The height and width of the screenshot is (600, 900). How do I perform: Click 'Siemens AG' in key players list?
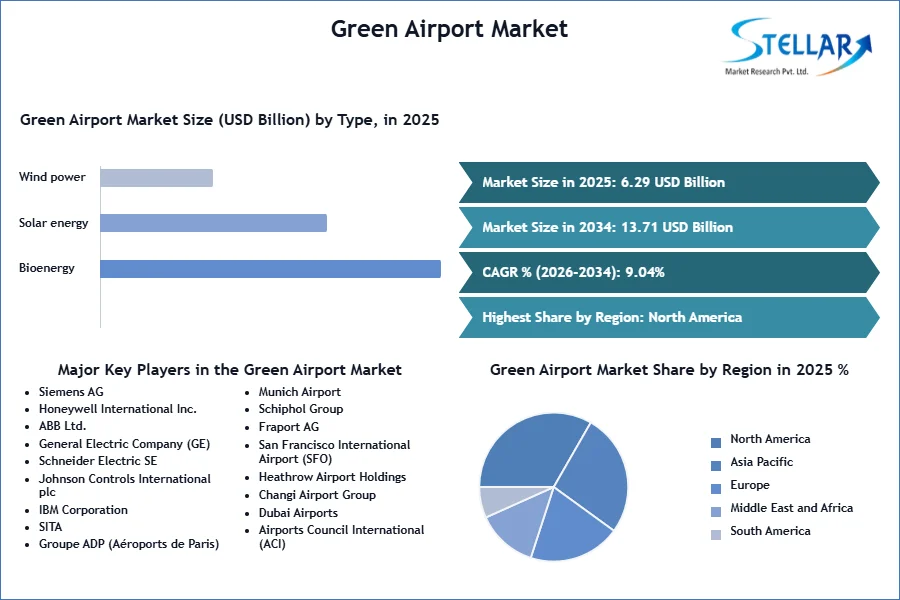coord(71,392)
